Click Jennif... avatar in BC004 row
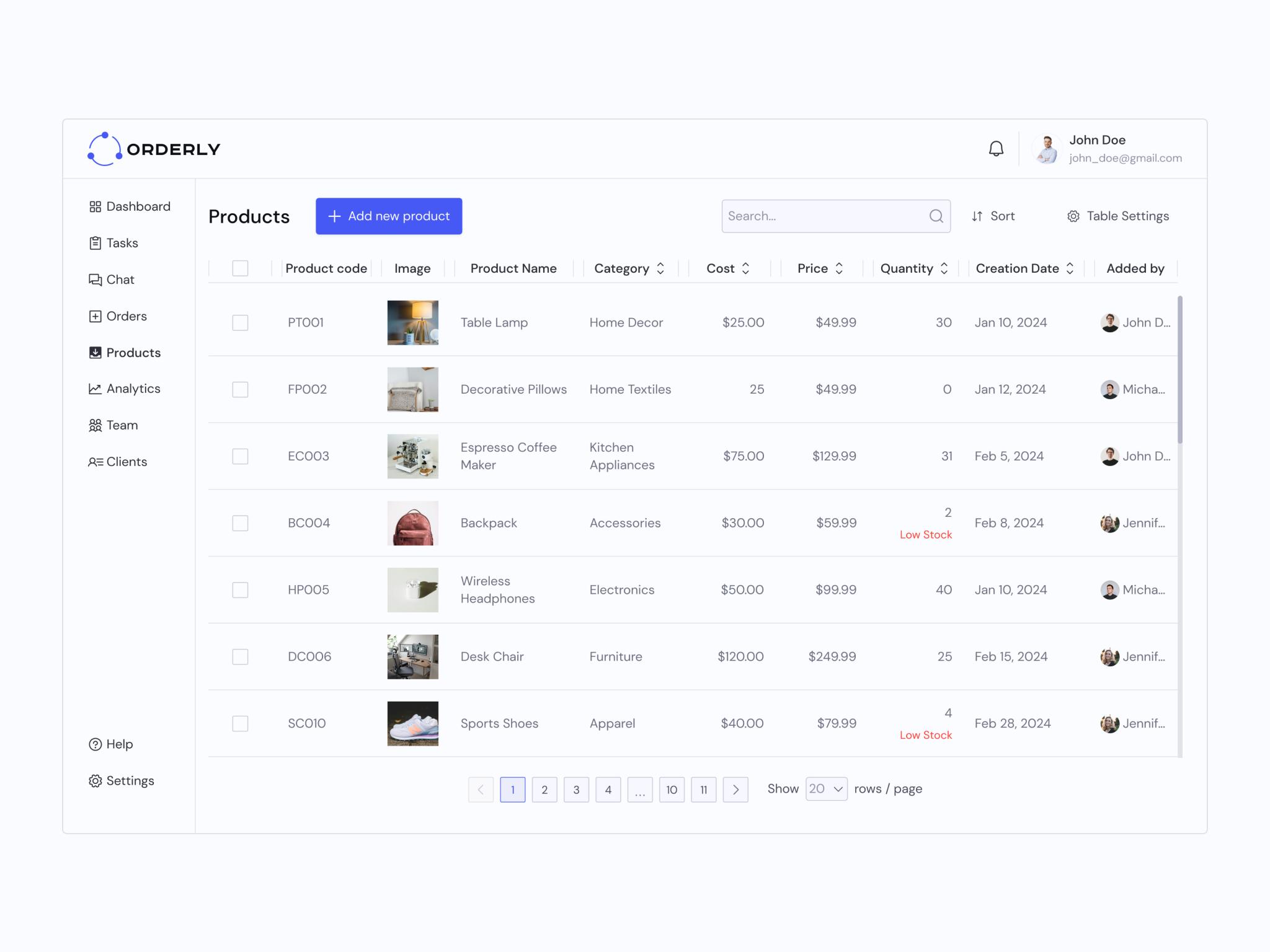This screenshot has height=952, width=1270. pos(1109,523)
